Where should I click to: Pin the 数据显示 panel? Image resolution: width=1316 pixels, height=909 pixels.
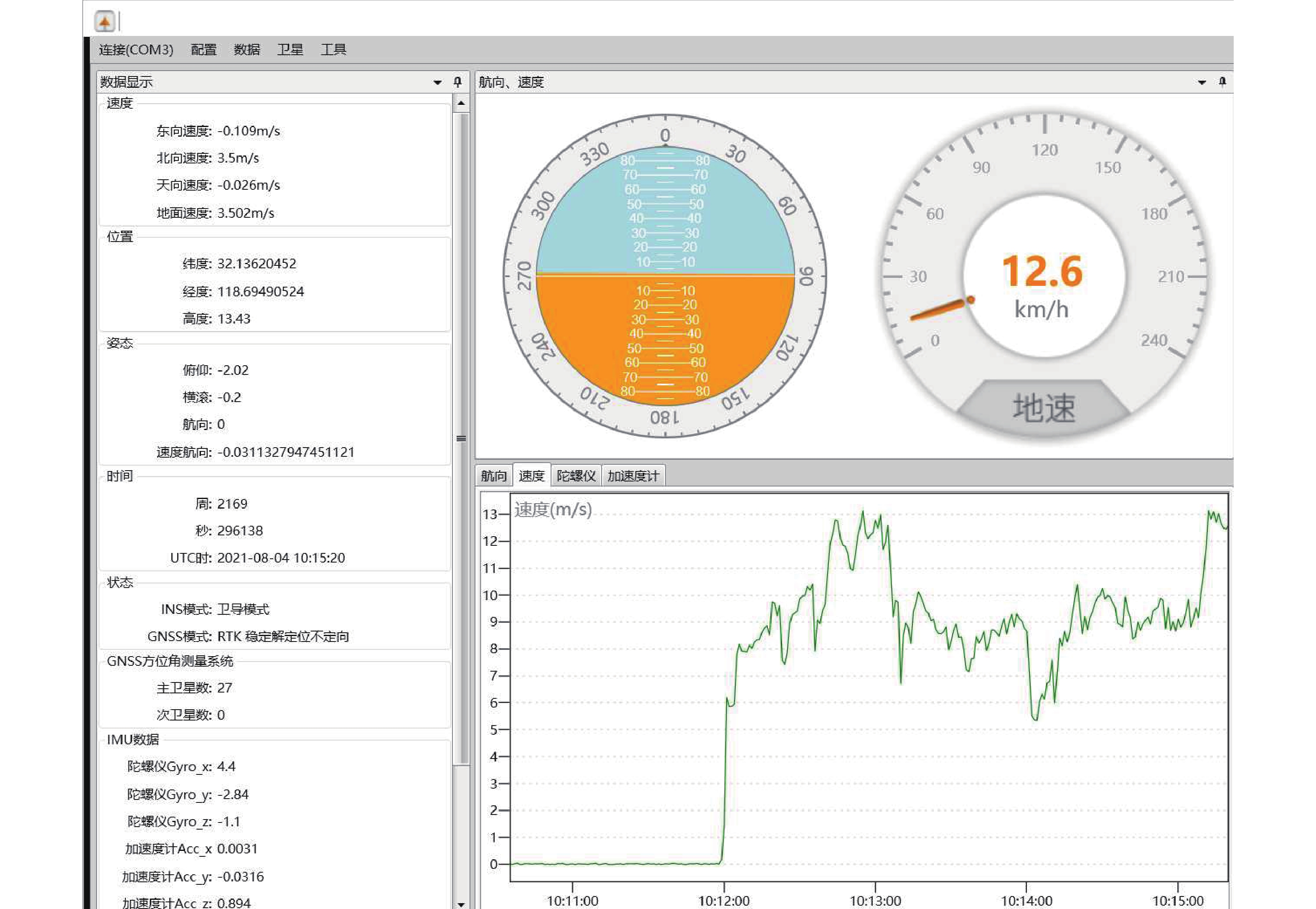pyautogui.click(x=457, y=82)
